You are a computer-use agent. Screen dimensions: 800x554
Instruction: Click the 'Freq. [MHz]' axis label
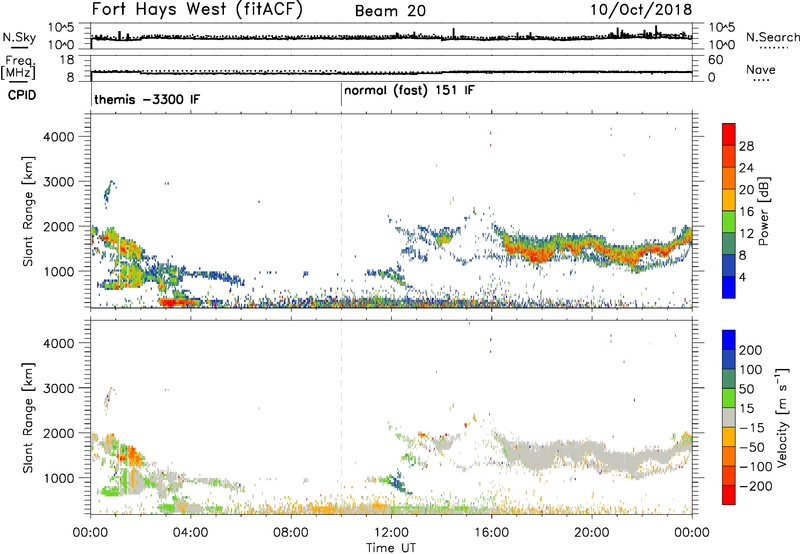tap(19, 68)
